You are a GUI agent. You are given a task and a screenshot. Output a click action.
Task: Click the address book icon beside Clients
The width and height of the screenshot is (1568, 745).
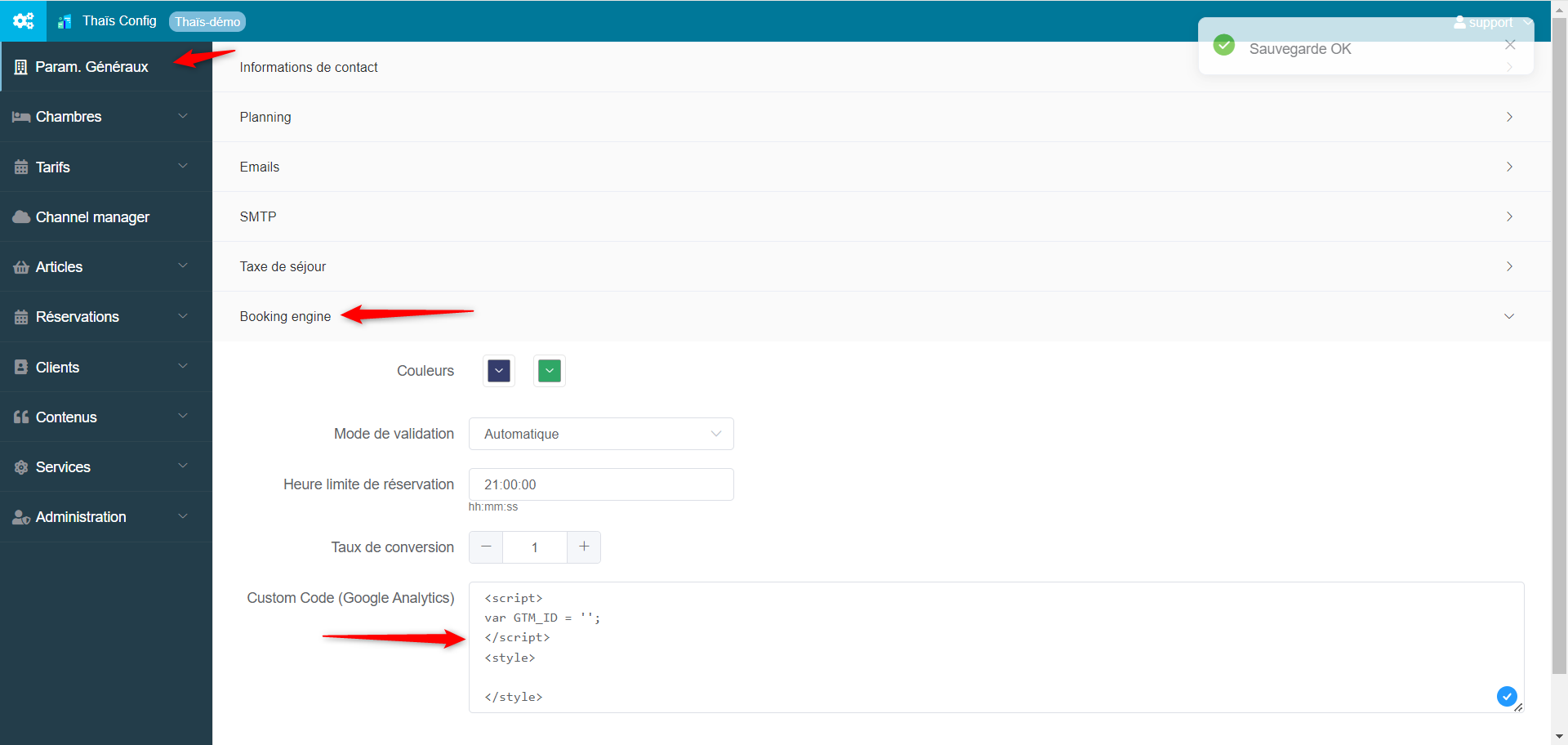pyautogui.click(x=21, y=367)
